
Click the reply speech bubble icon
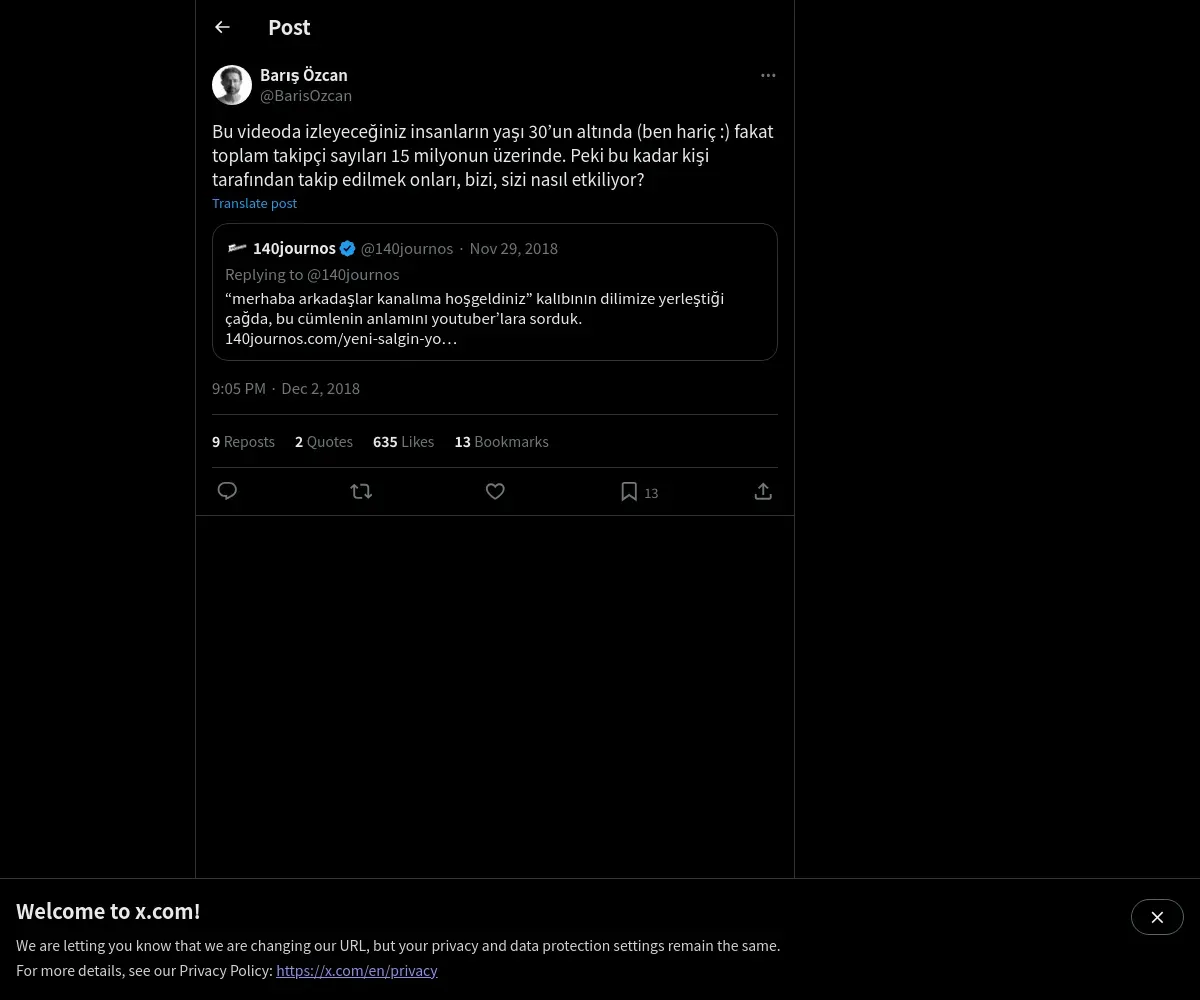point(227,491)
